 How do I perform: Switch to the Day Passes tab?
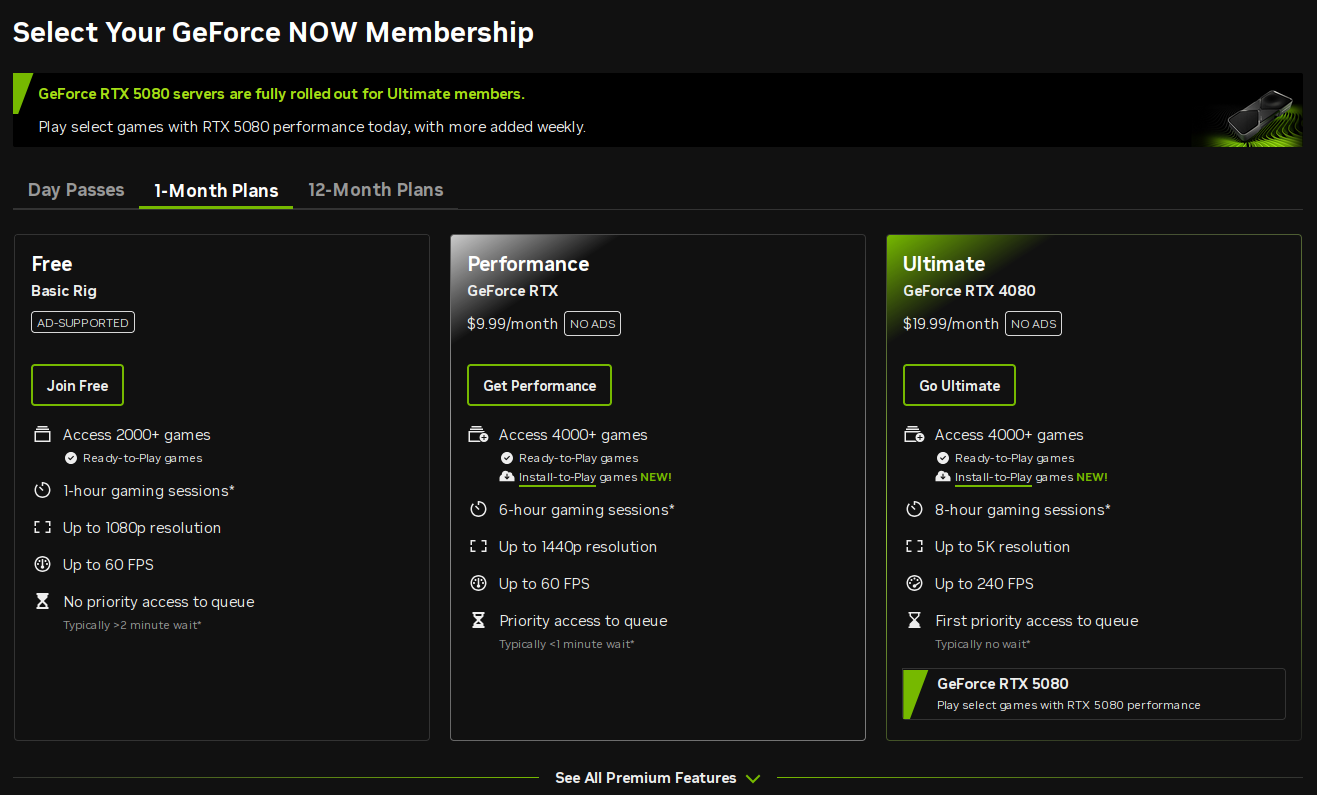[x=76, y=190]
